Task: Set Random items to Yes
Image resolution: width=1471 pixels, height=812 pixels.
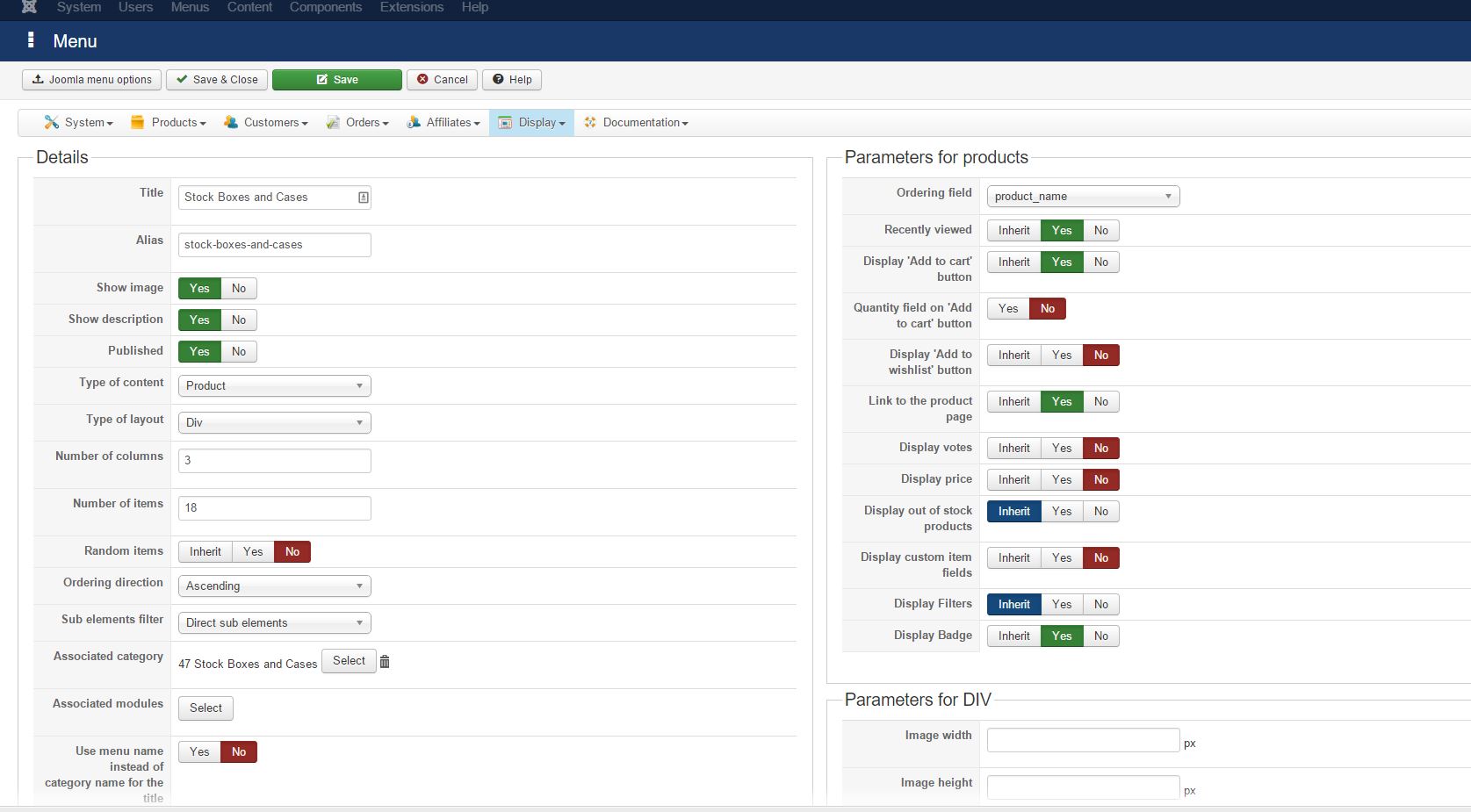Action: 253,551
